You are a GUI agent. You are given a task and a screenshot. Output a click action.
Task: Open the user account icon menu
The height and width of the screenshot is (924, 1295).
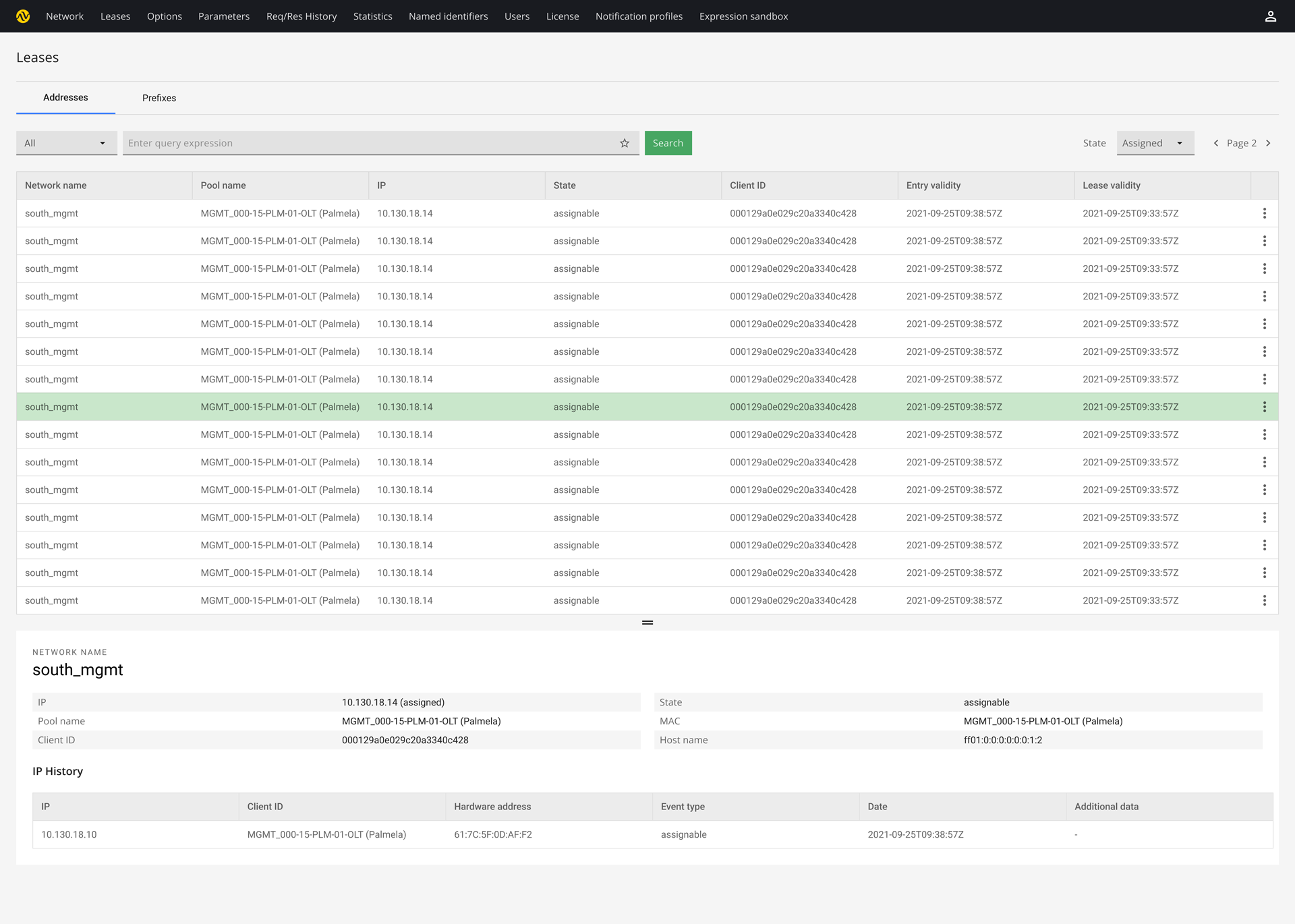pos(1270,16)
